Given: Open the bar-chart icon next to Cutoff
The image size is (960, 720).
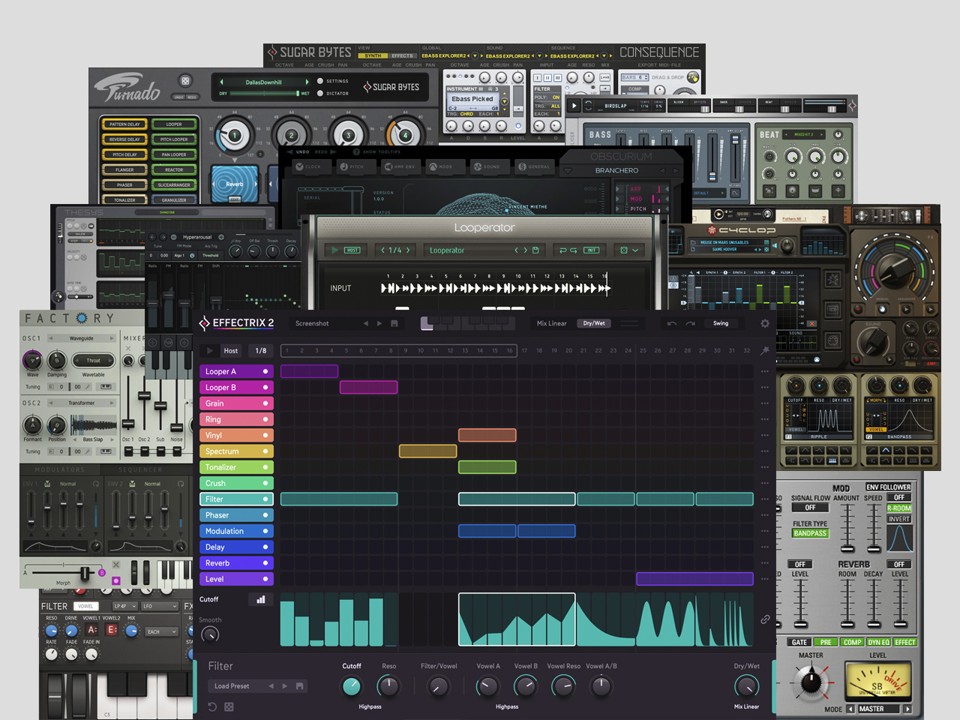Looking at the screenshot, I should [261, 599].
